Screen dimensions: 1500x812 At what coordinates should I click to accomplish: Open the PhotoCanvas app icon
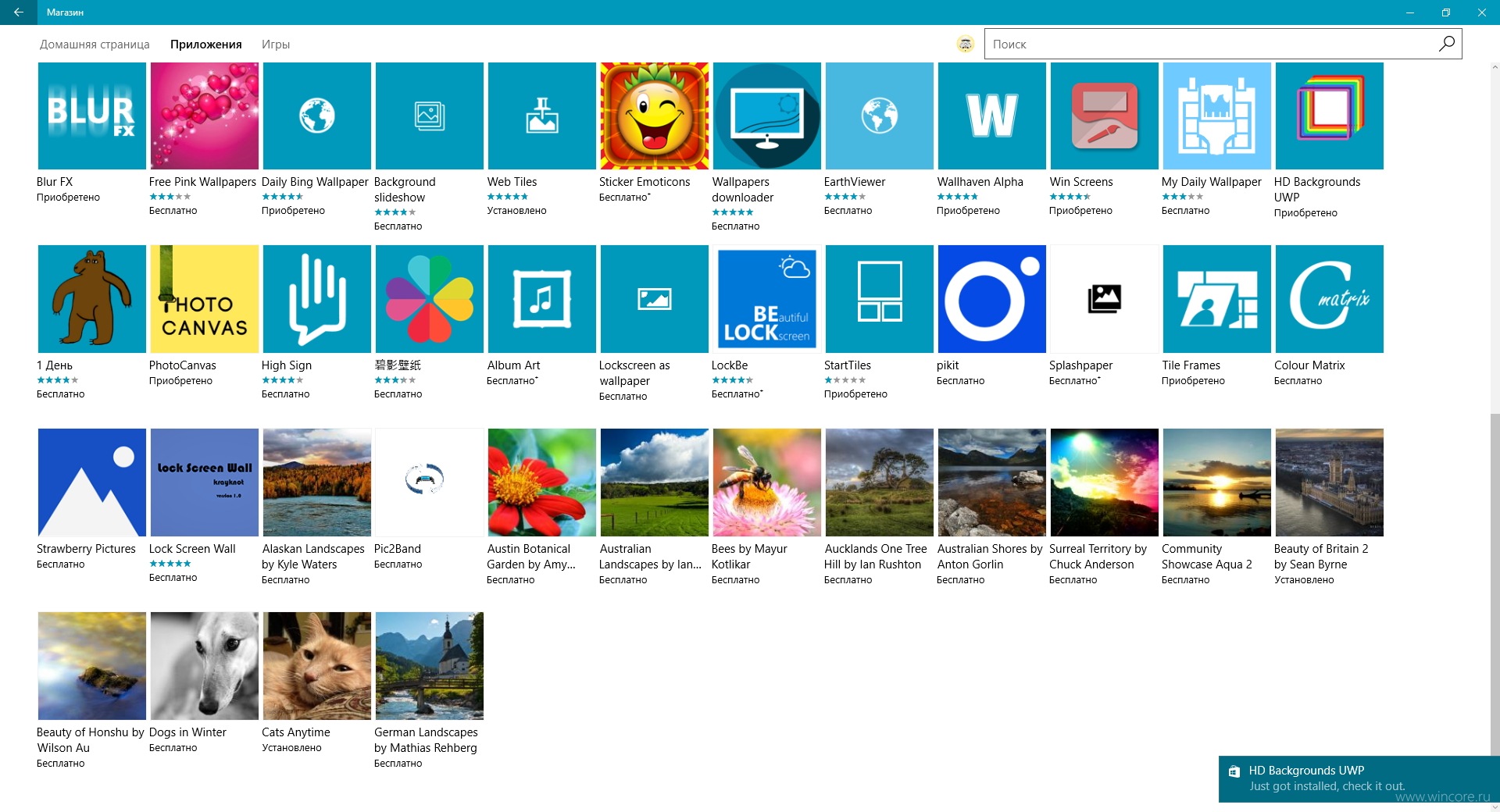[205, 299]
